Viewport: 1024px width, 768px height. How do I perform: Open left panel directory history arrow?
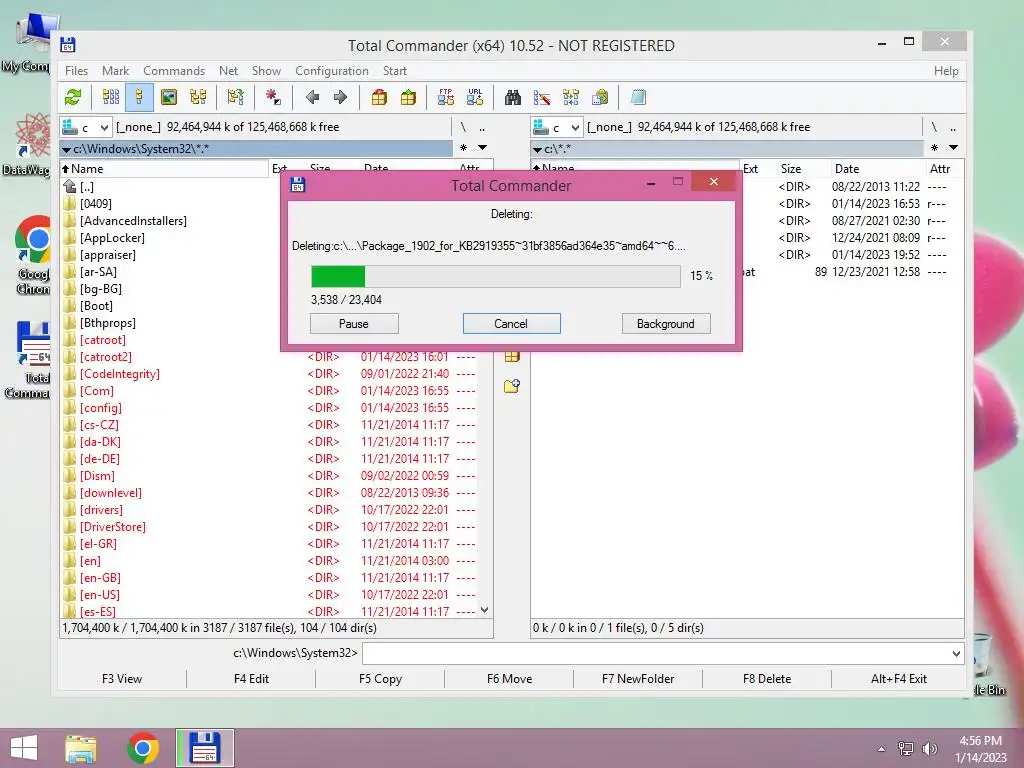pyautogui.click(x=483, y=148)
